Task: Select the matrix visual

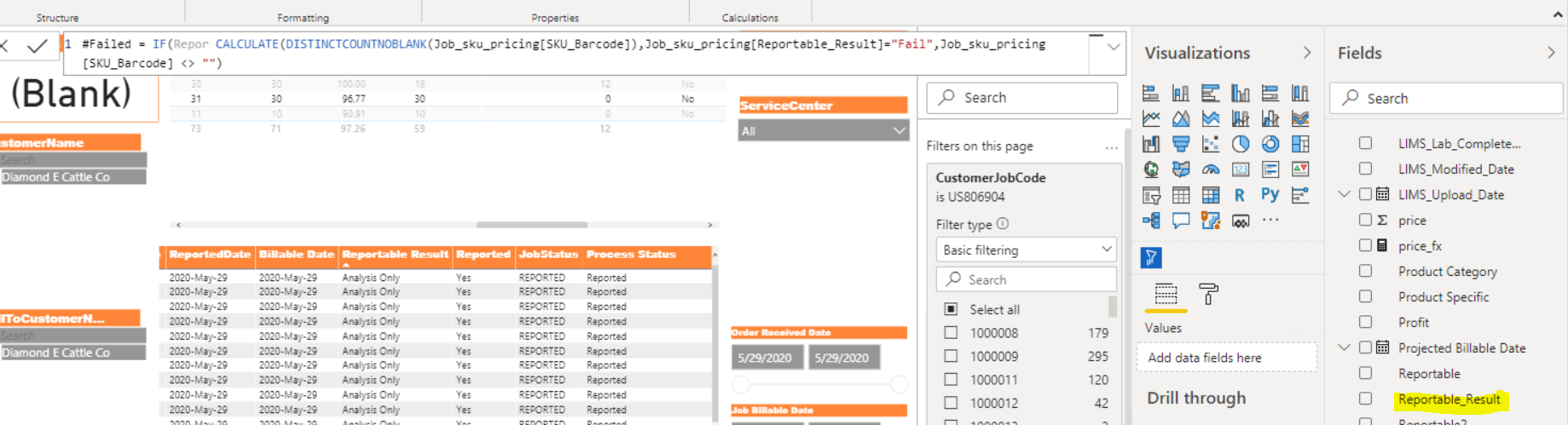Action: pos(1211,196)
